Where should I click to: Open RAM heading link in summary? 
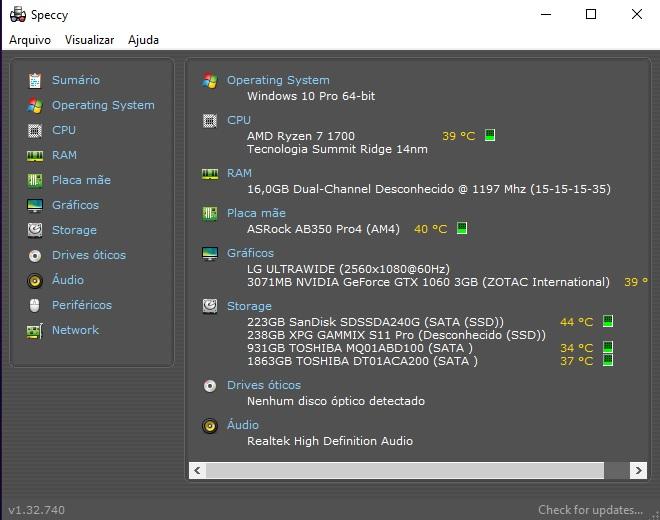click(240, 173)
